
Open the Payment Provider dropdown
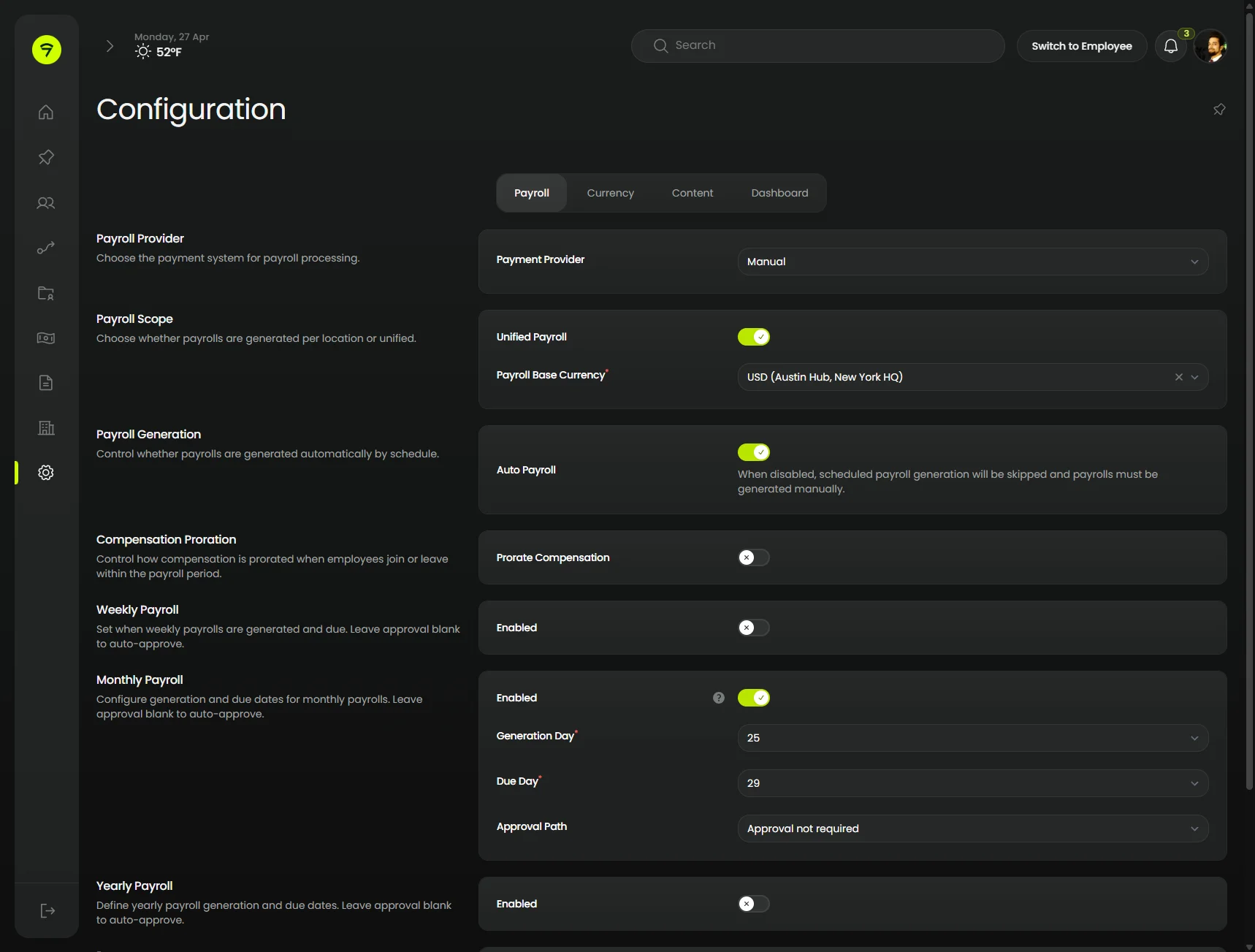pyautogui.click(x=972, y=262)
